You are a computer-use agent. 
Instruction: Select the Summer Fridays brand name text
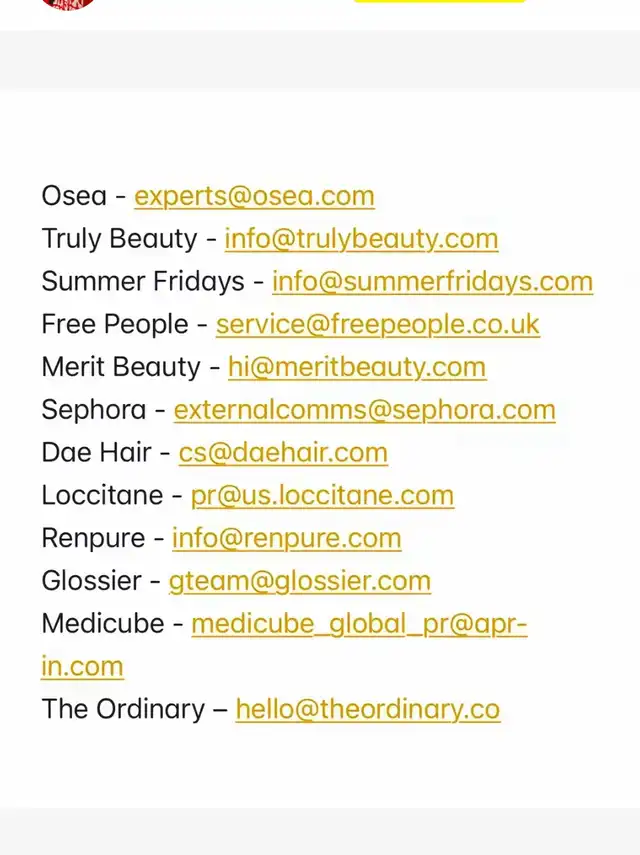(x=143, y=282)
